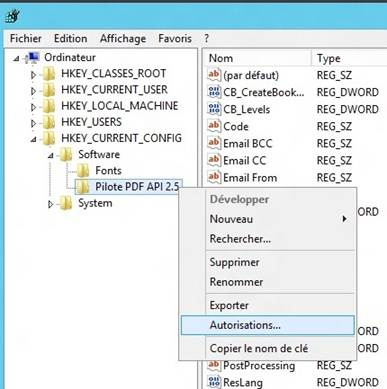Click the Nom column header
The width and height of the screenshot is (387, 389).
coord(258,58)
